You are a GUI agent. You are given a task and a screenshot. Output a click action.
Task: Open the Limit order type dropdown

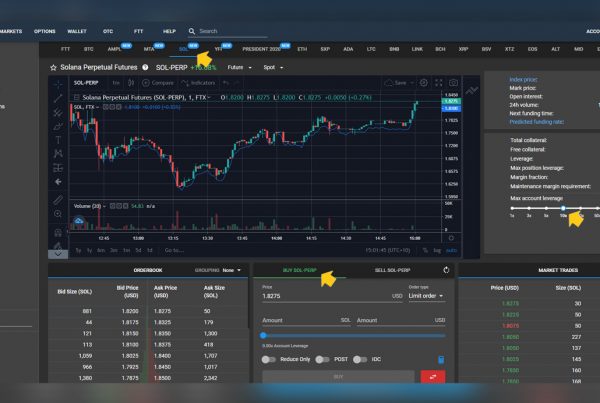click(x=426, y=296)
